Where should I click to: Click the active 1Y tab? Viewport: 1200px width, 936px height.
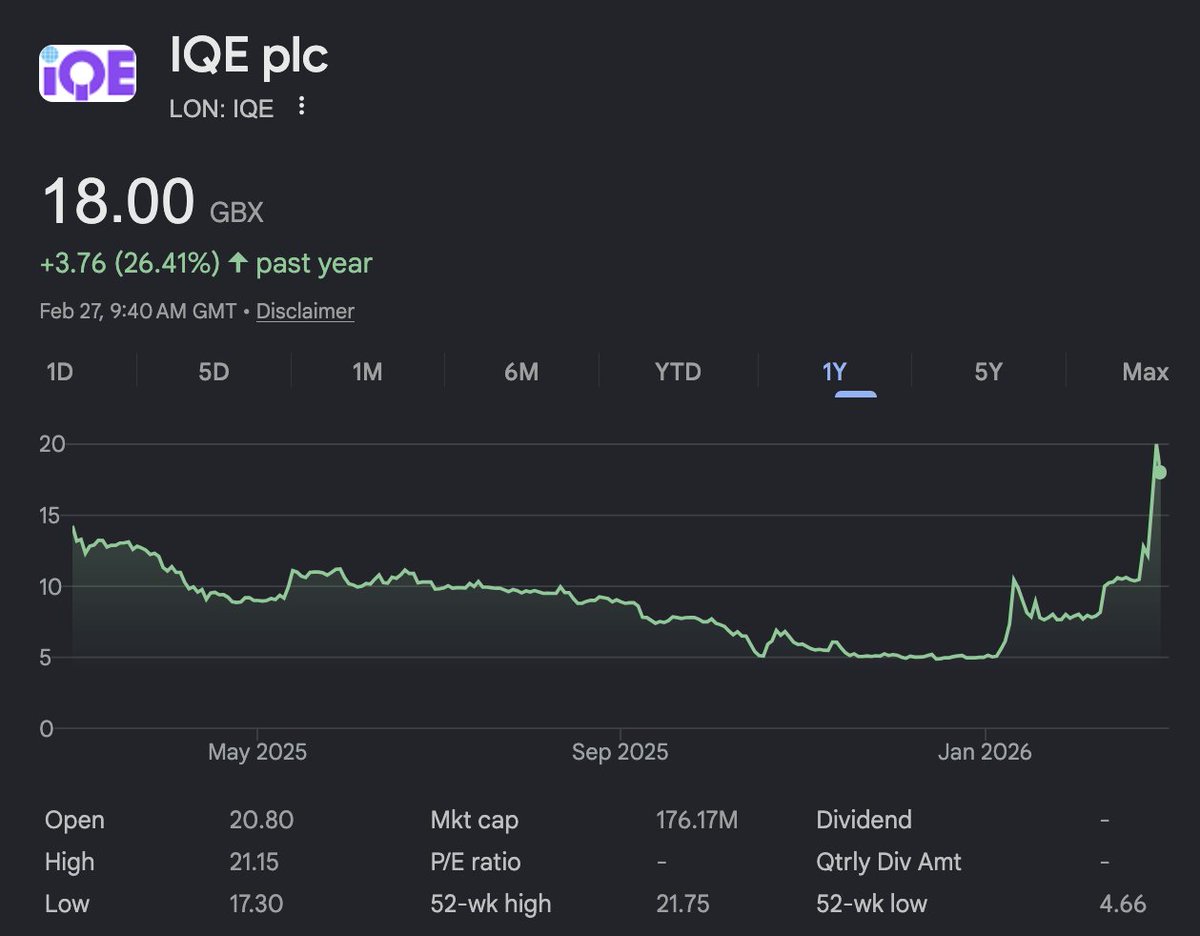834,372
